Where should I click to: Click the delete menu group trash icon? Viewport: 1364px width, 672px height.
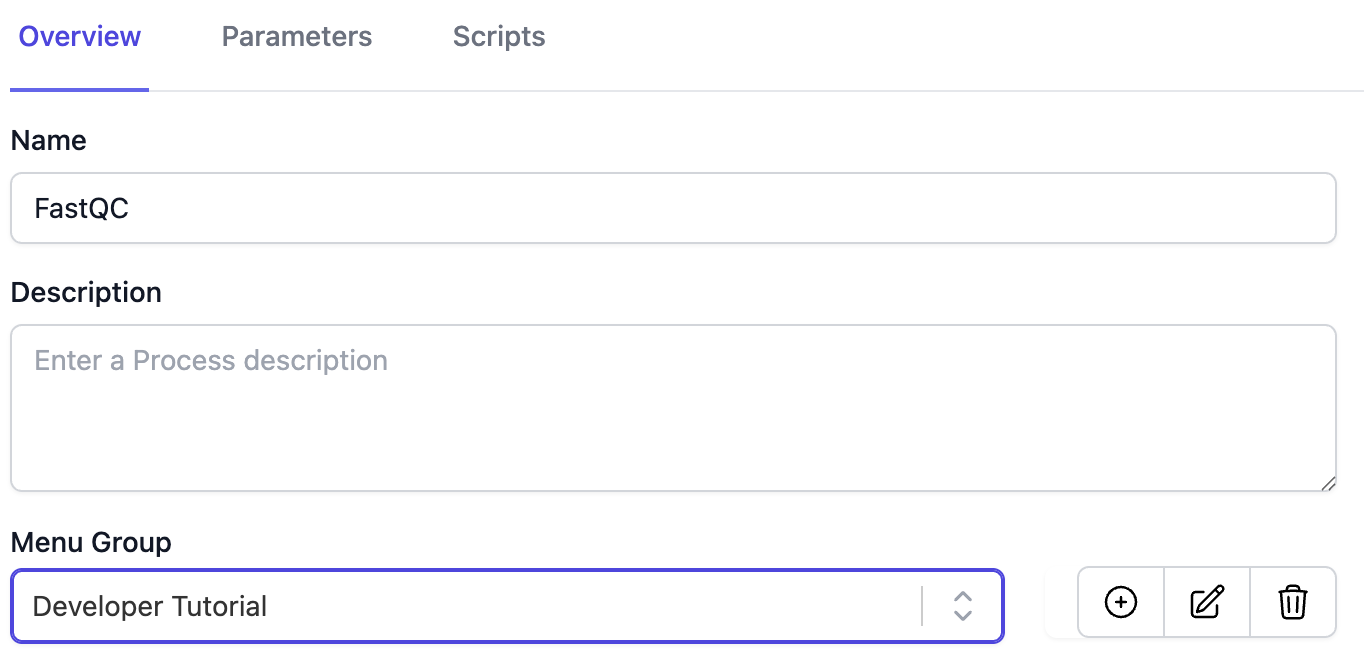tap(1293, 602)
